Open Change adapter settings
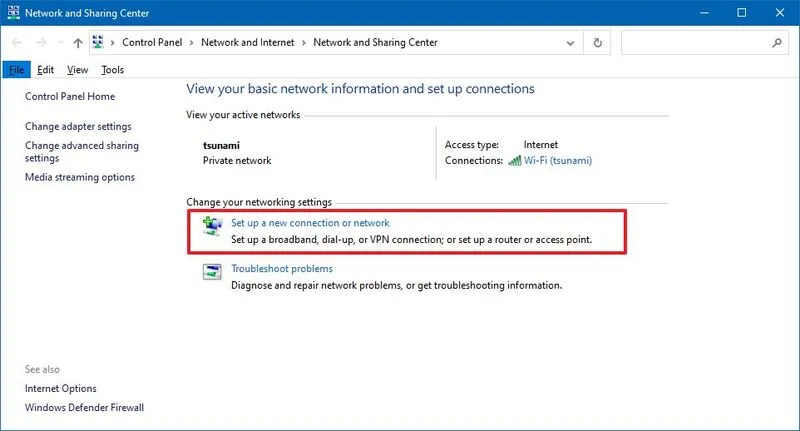The height and width of the screenshot is (431, 800). pos(78,127)
